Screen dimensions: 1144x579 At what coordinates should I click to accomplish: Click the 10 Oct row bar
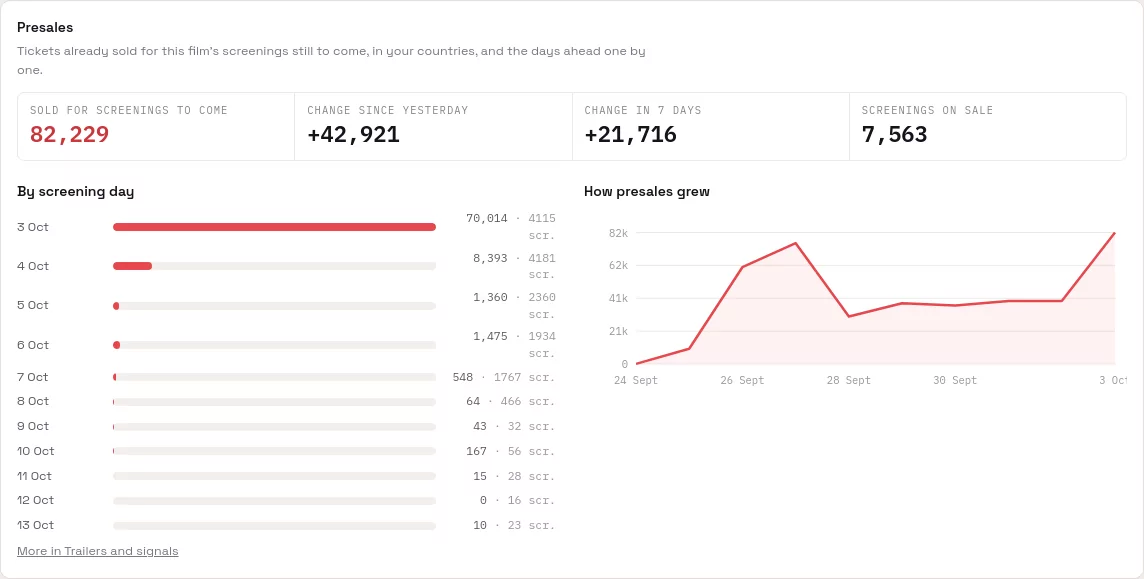coord(274,451)
